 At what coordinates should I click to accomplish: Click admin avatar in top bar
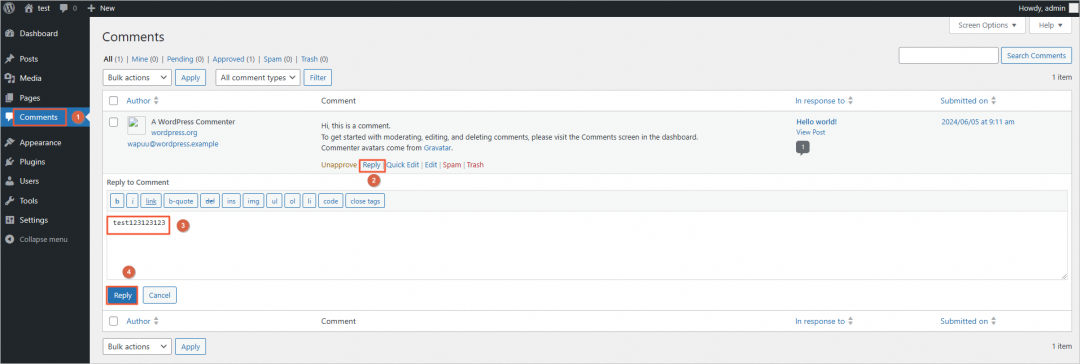1072,8
